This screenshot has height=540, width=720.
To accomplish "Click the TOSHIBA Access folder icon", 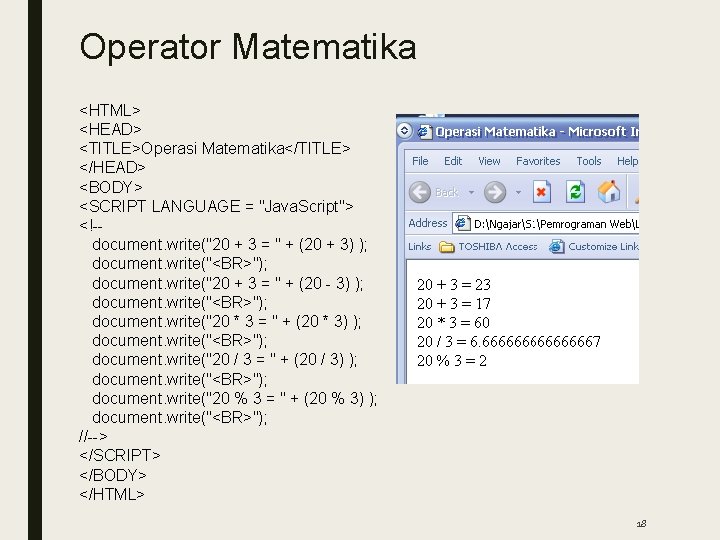I will 446,247.
